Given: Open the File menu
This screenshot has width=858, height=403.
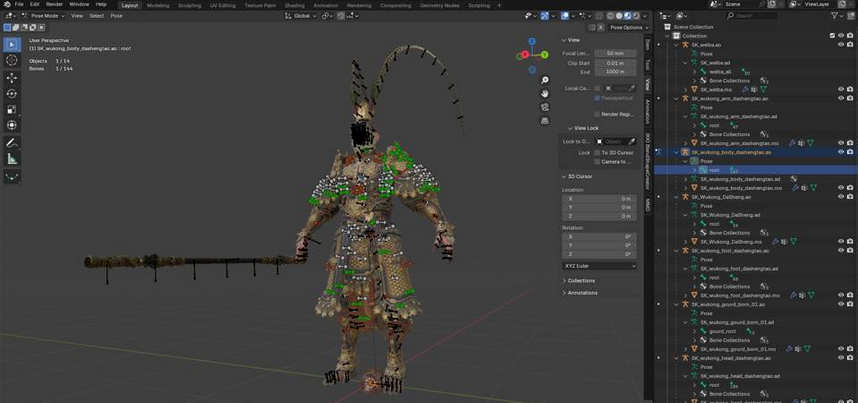Looking at the screenshot, I should (x=19, y=4).
